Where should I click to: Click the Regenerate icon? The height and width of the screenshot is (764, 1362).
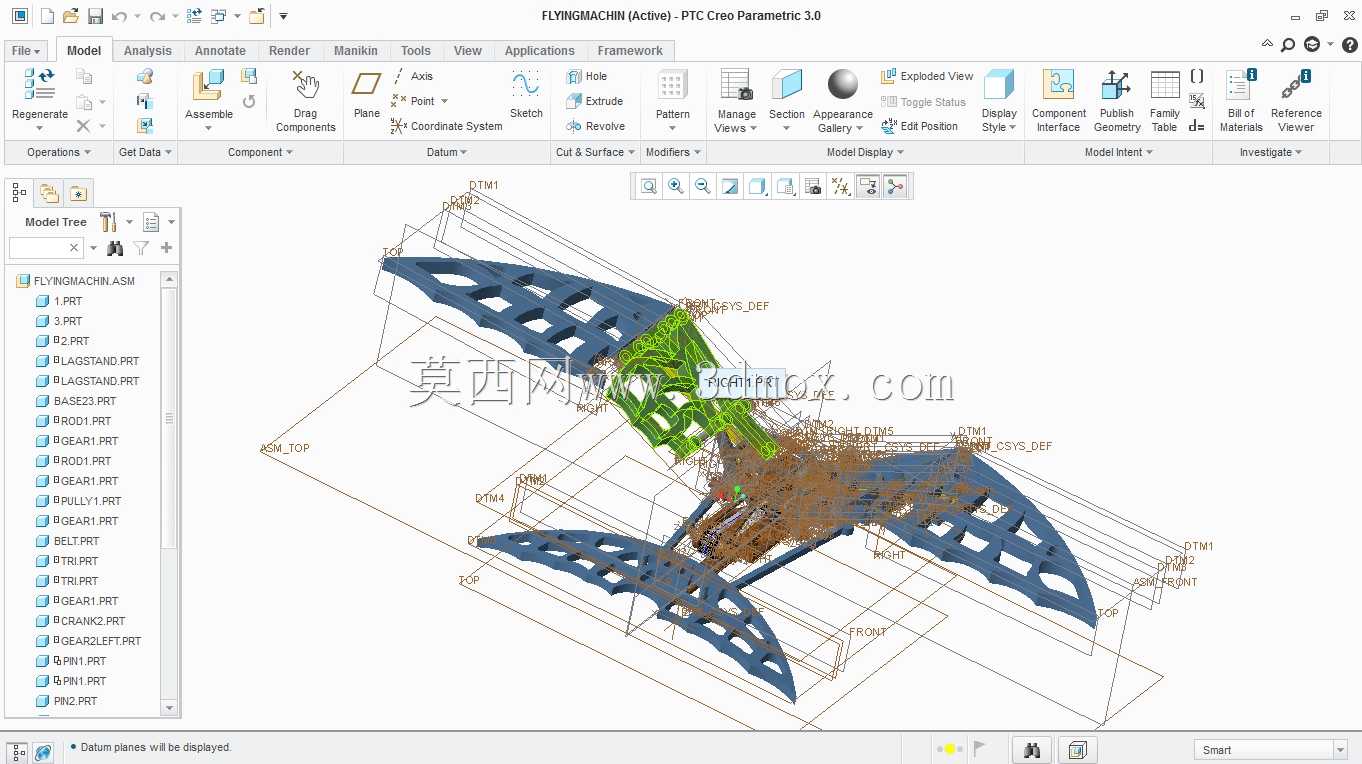point(40,85)
